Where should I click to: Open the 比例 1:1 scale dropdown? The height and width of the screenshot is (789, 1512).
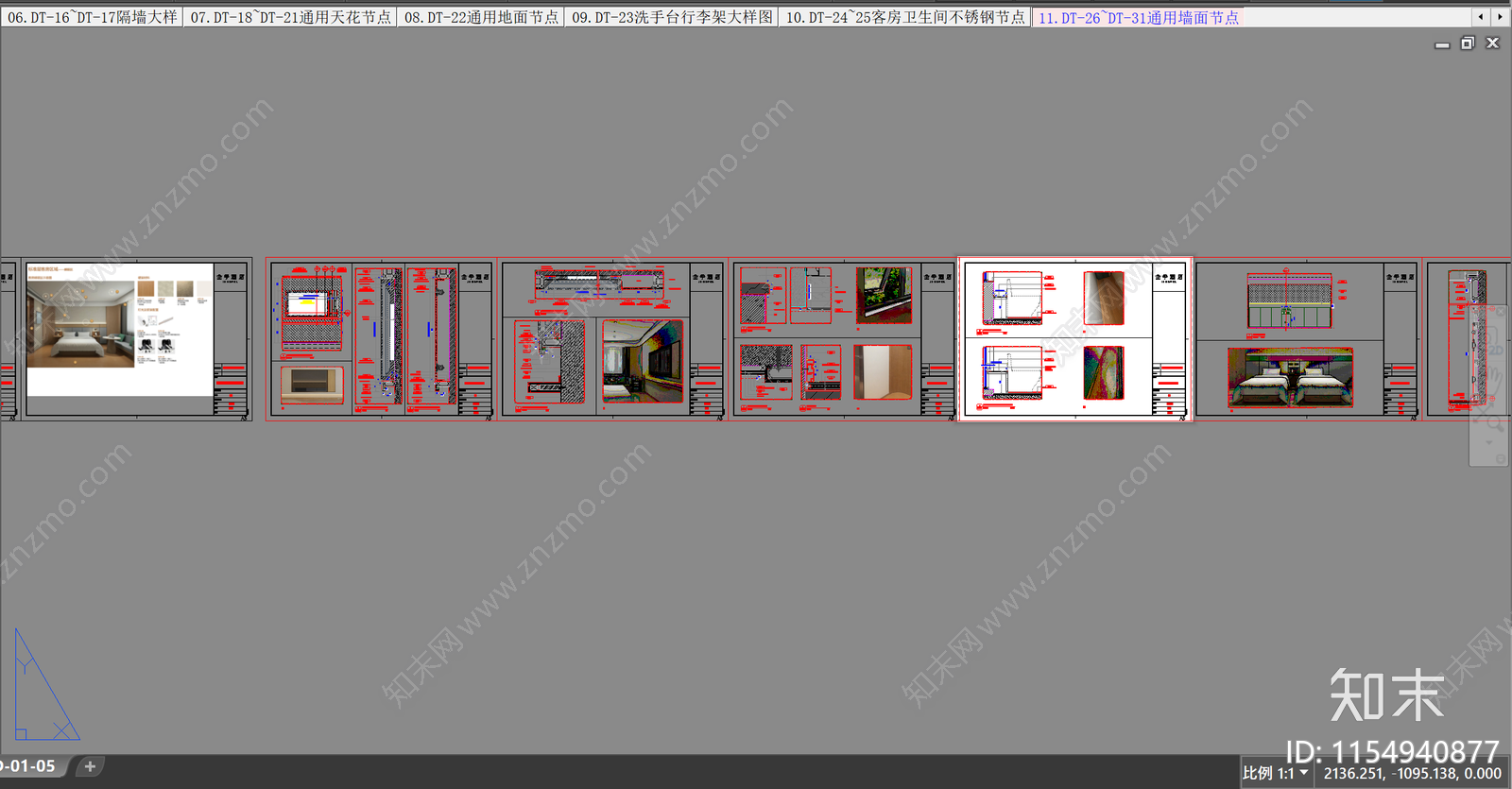pyautogui.click(x=1276, y=773)
